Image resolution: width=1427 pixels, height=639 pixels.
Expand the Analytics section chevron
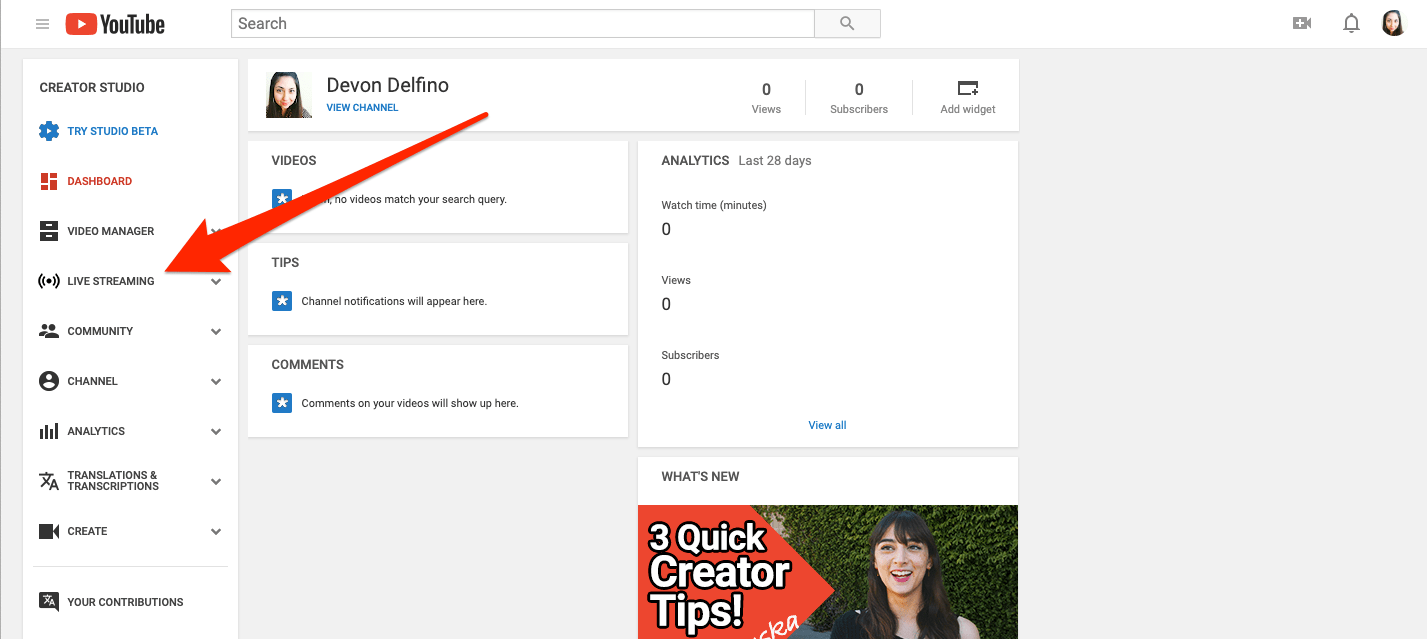click(216, 431)
